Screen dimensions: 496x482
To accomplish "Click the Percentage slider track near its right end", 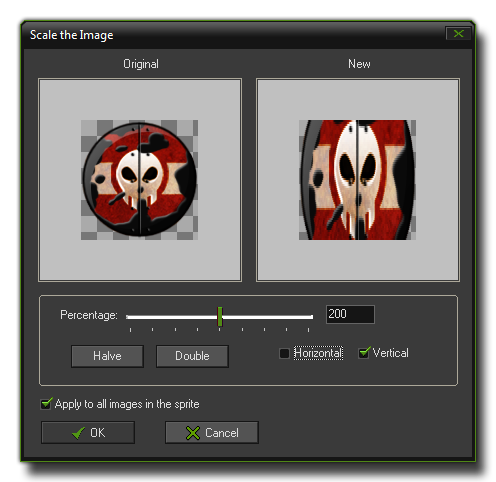I will 303,317.
